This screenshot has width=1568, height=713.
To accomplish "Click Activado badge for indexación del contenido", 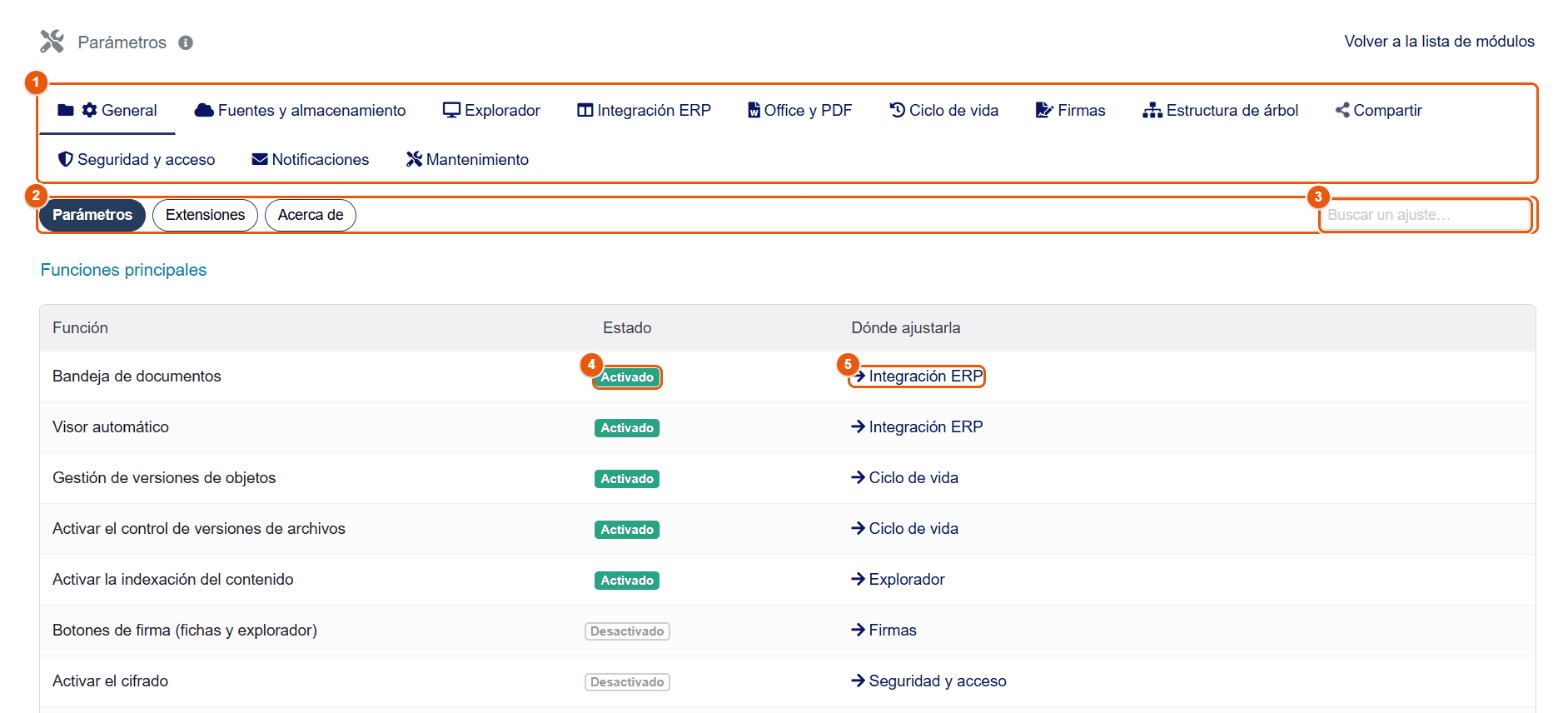I will click(627, 580).
